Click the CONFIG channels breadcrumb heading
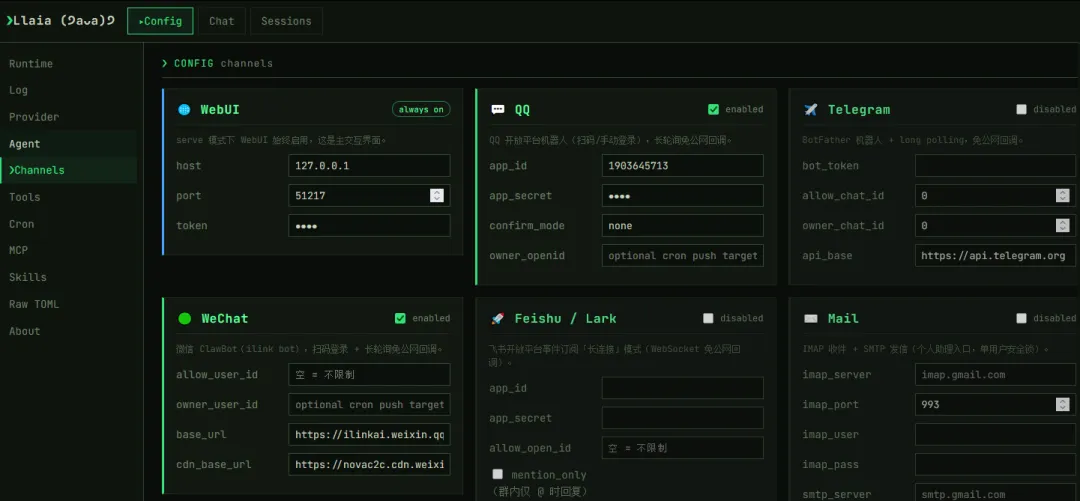 coord(218,63)
